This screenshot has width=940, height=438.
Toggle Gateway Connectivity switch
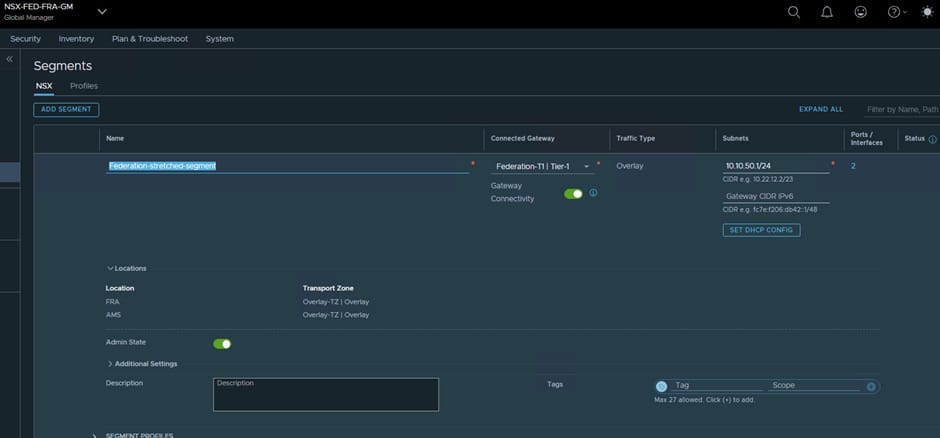tap(573, 194)
